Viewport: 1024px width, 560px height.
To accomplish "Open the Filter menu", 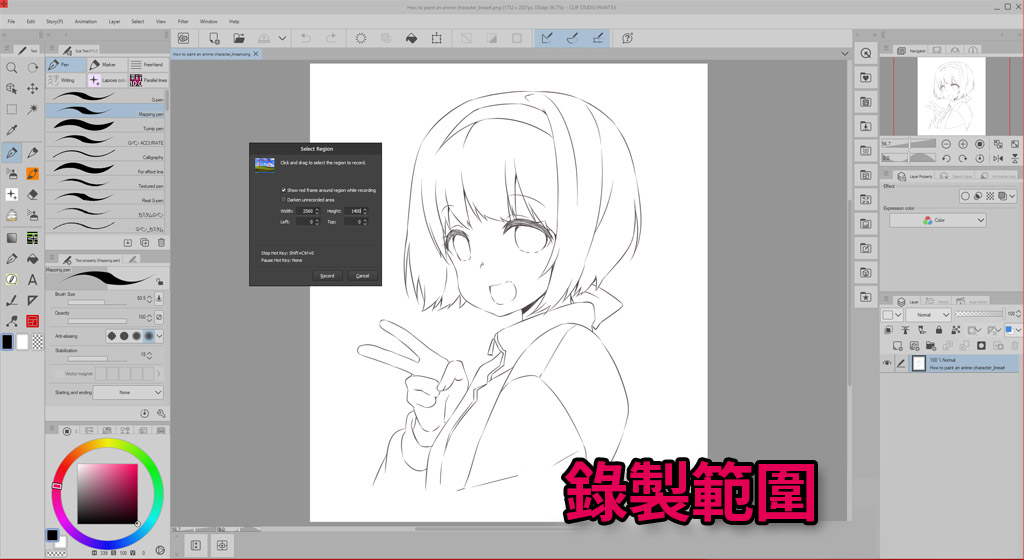I will tap(183, 20).
